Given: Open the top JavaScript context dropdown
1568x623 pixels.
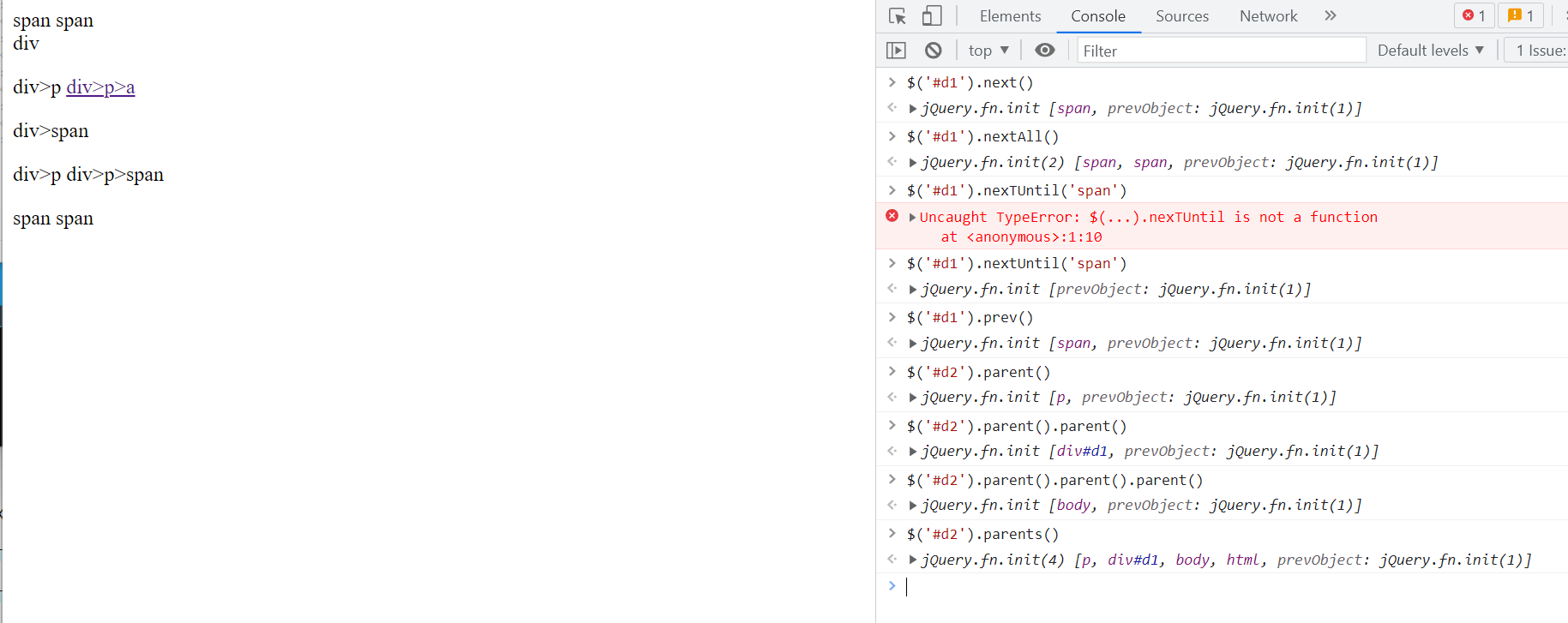Looking at the screenshot, I should (x=988, y=51).
